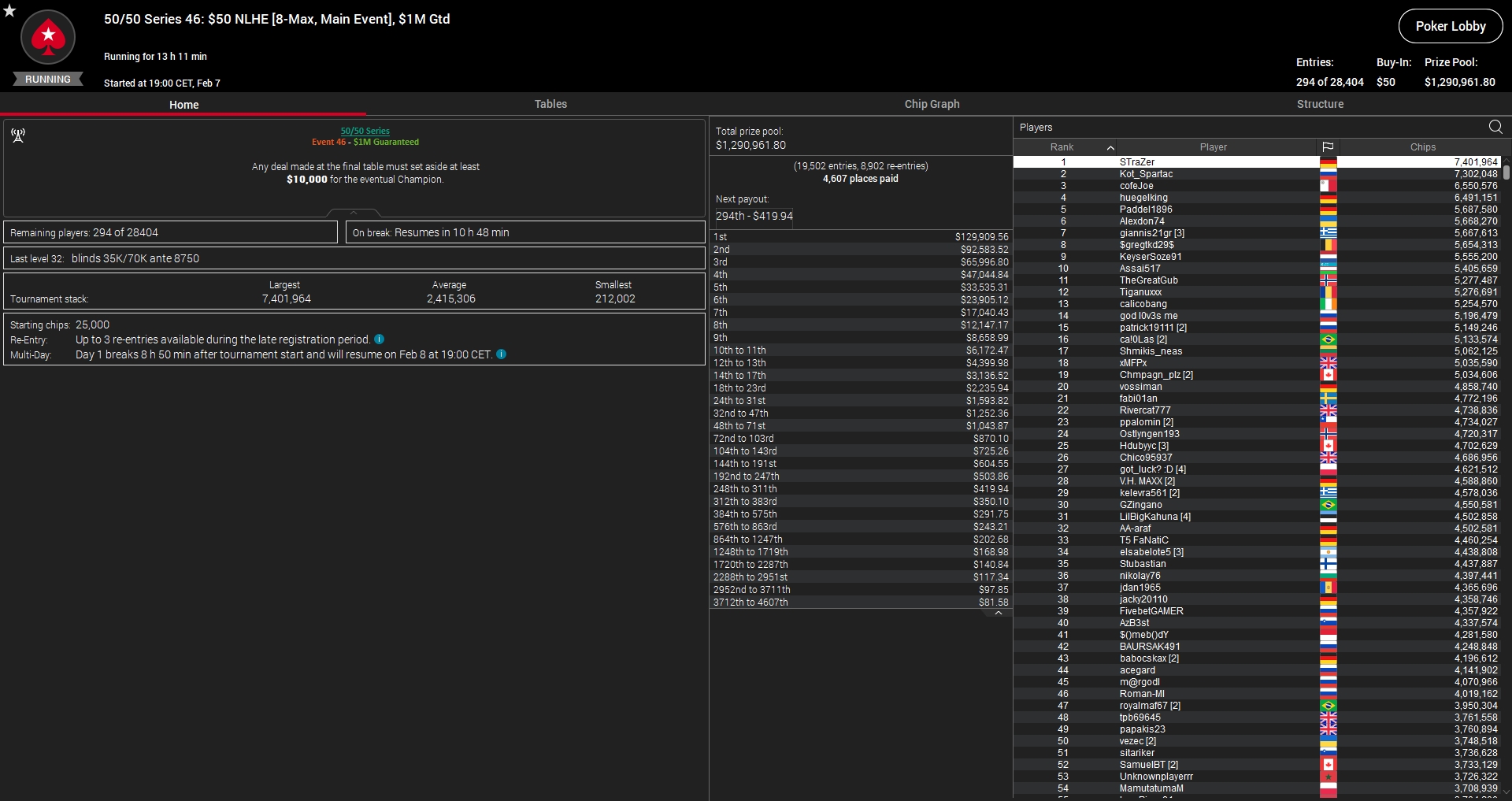This screenshot has height=801, width=1512.
Task: Click the Belgian flag beside $gregtkd29$
Action: tap(1328, 245)
